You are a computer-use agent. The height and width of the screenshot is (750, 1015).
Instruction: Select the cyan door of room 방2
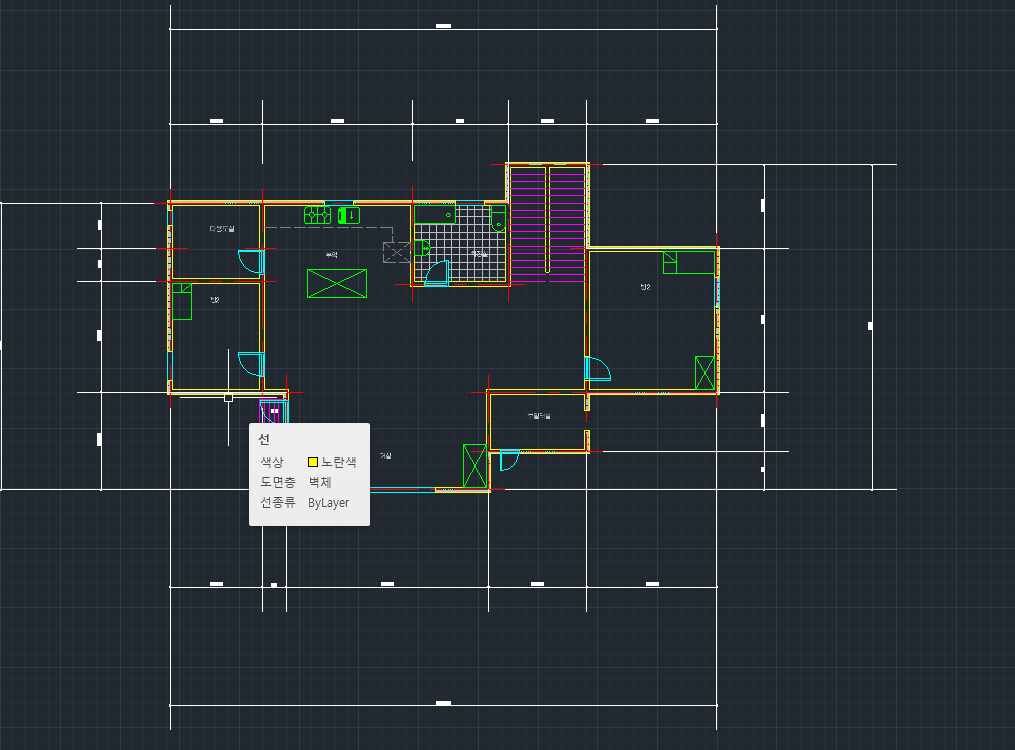pos(597,368)
